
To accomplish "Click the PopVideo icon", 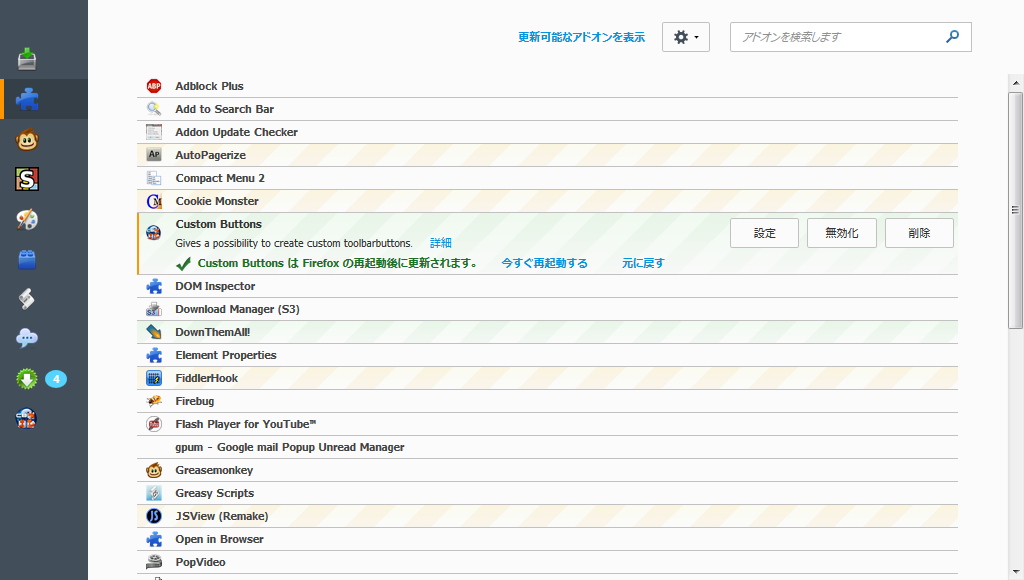I will click(154, 562).
